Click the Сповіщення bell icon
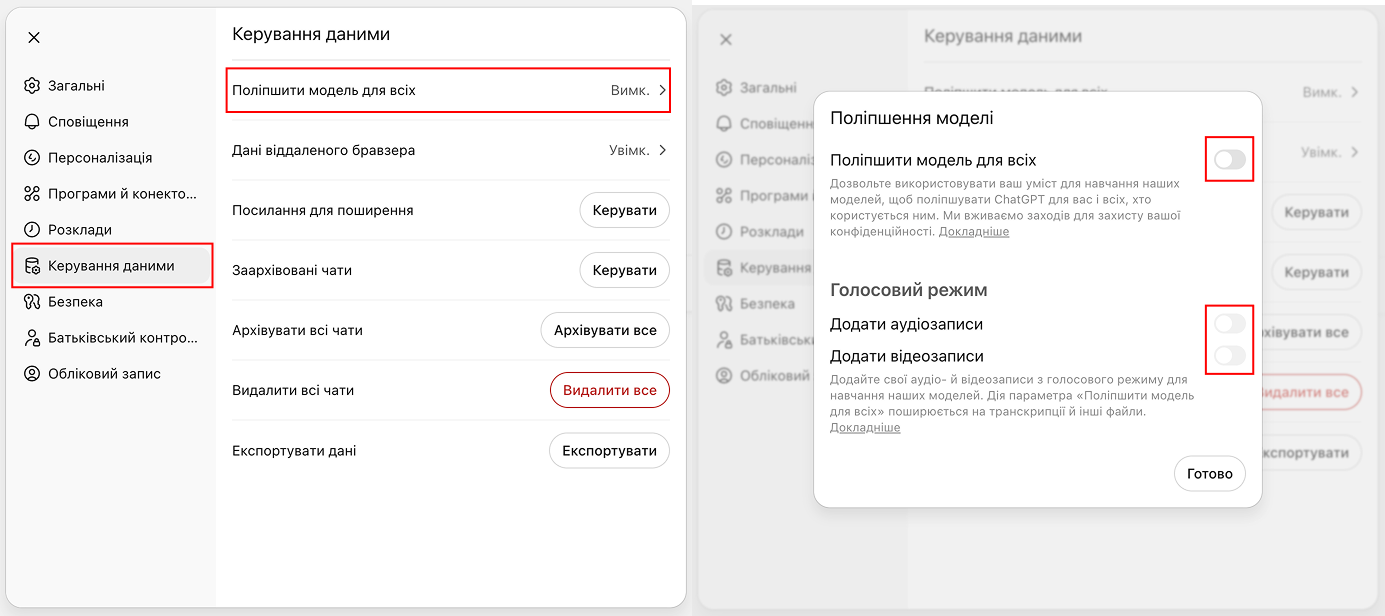The image size is (1385, 616). (32, 122)
